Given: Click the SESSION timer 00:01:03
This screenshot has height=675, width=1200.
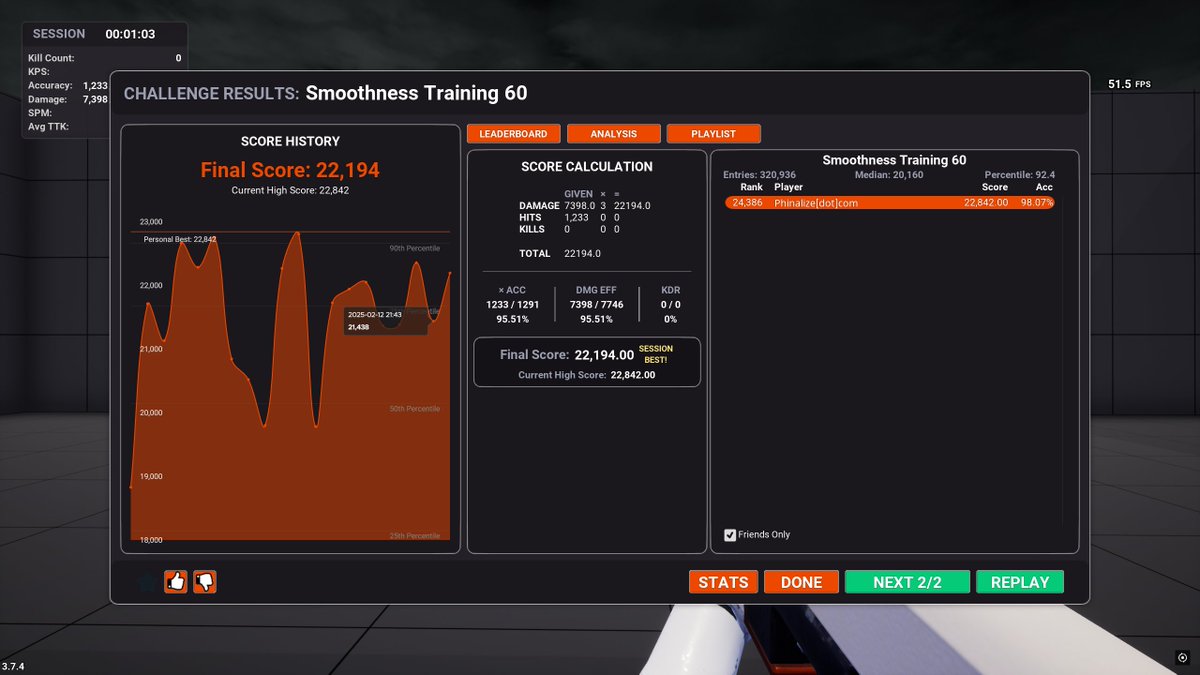Looking at the screenshot, I should click(130, 34).
